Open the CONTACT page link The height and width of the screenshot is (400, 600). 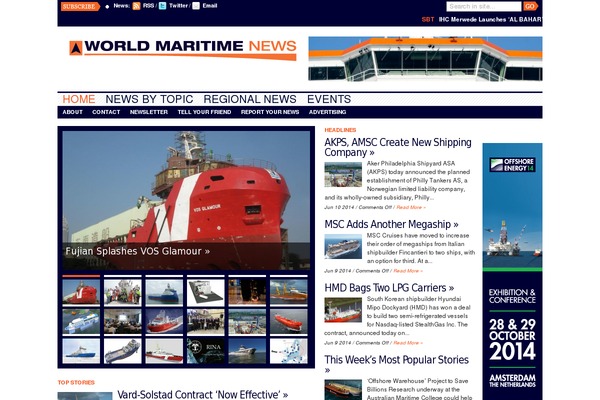(106, 112)
